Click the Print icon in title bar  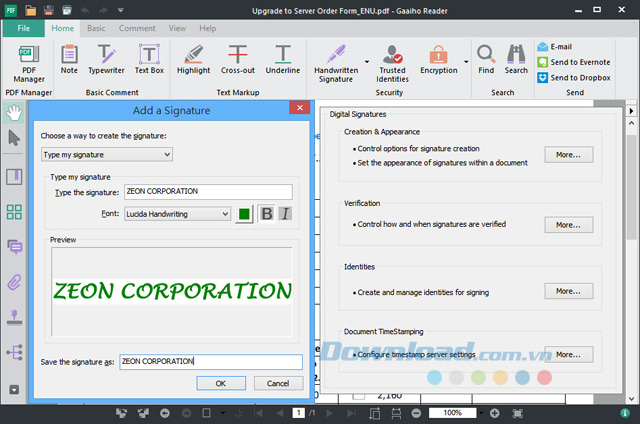pyautogui.click(x=67, y=10)
